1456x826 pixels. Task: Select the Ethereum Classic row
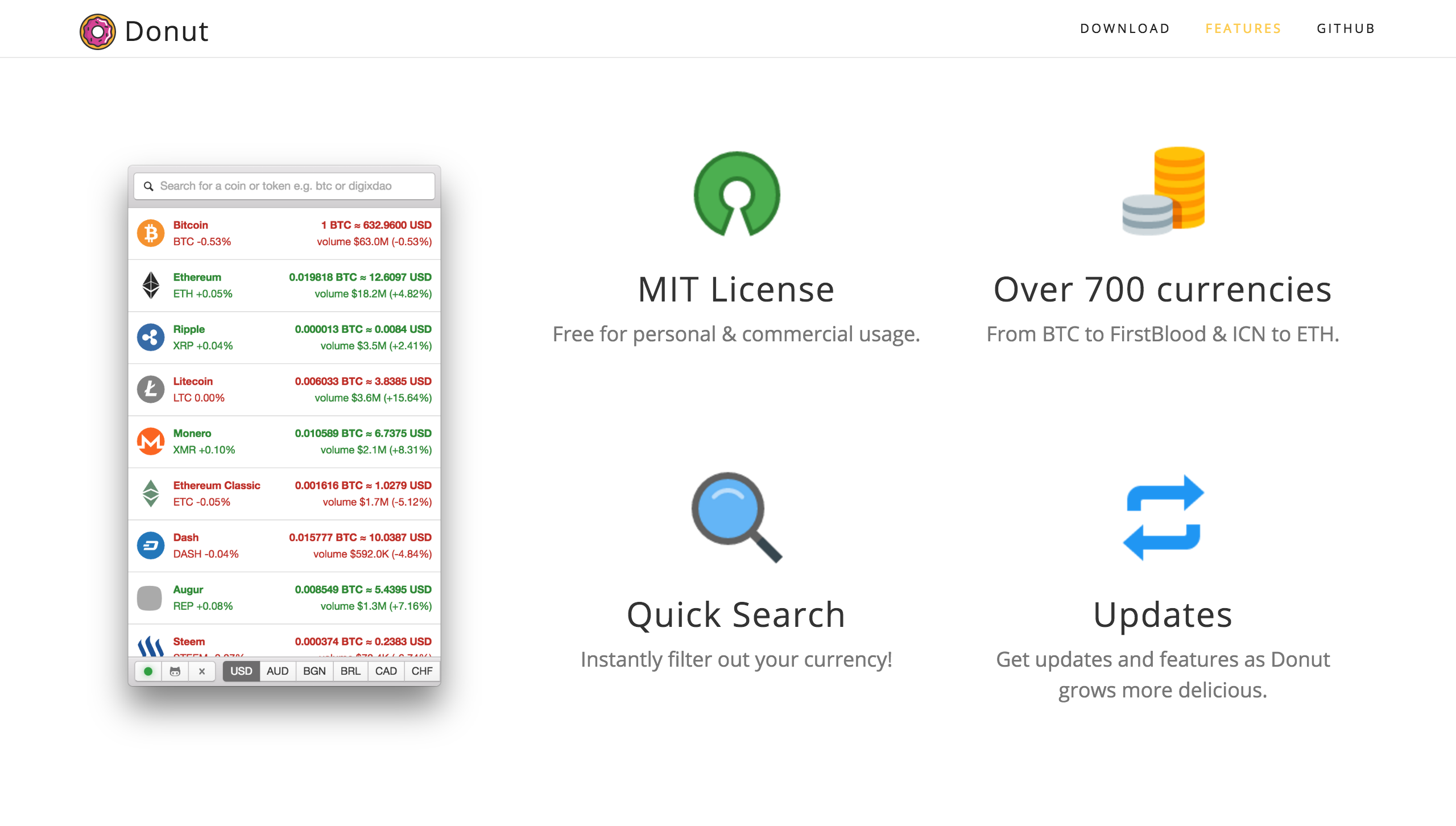284,494
